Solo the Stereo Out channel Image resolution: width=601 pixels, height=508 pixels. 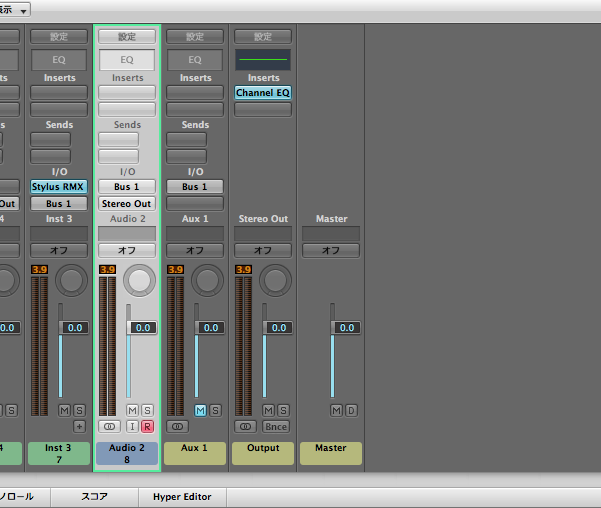click(283, 411)
